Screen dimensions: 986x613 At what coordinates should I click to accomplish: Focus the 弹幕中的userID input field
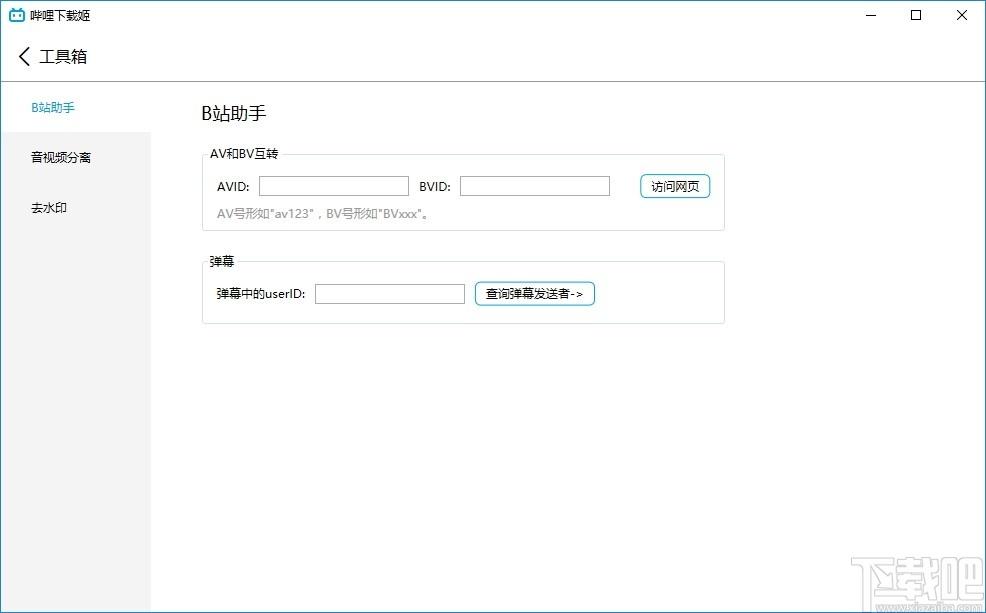(x=390, y=294)
